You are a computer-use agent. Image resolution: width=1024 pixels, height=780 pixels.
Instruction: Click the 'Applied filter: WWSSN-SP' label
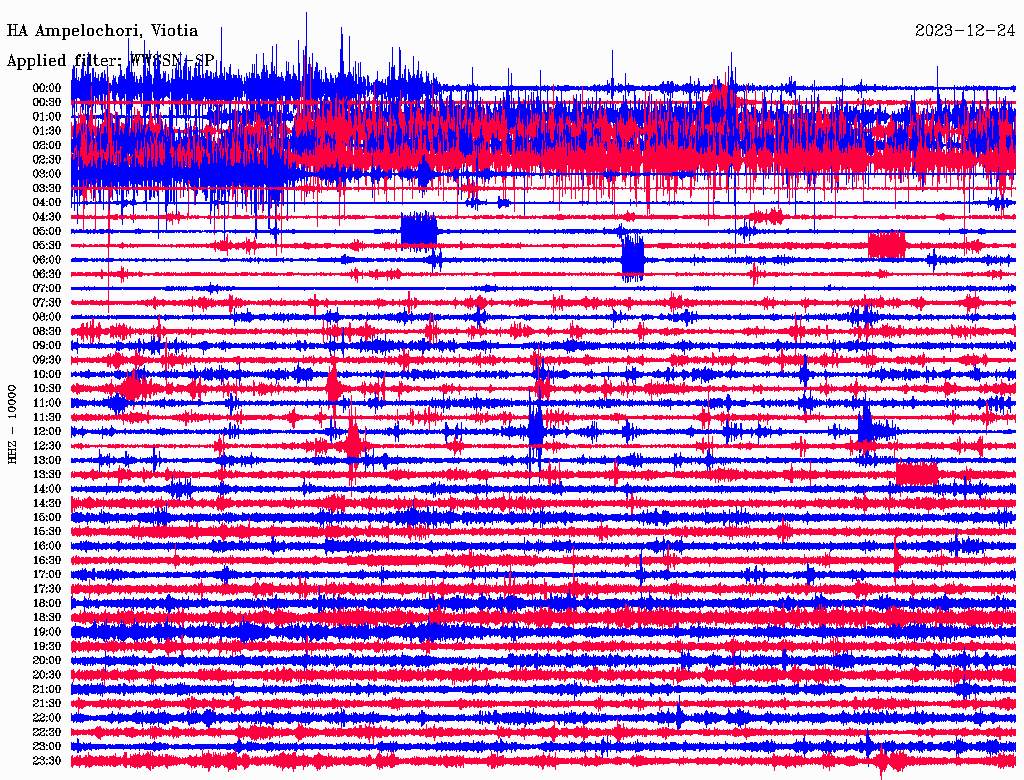[x=110, y=61]
